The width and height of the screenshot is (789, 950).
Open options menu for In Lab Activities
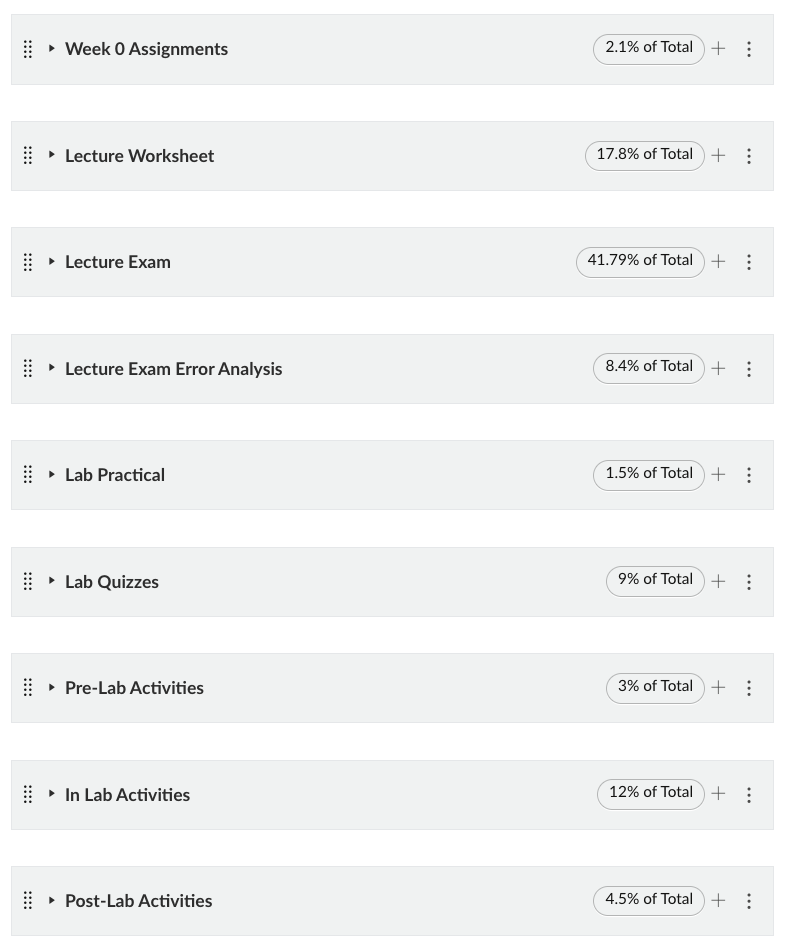coord(749,795)
